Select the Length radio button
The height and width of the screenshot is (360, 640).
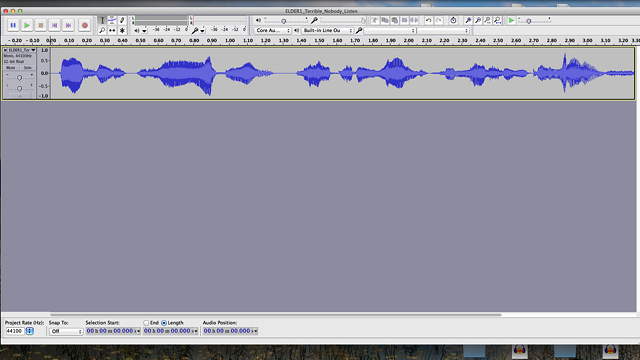coord(164,323)
